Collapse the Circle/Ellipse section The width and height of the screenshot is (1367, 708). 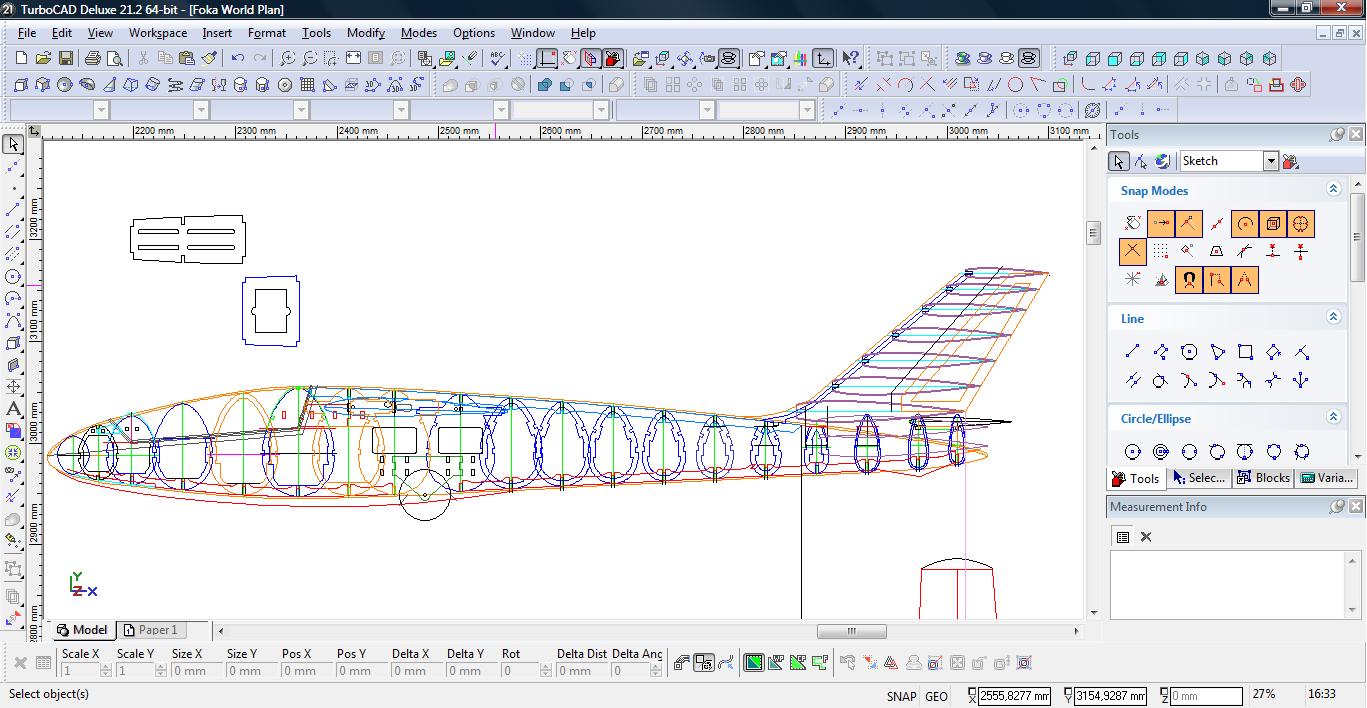[1333, 417]
